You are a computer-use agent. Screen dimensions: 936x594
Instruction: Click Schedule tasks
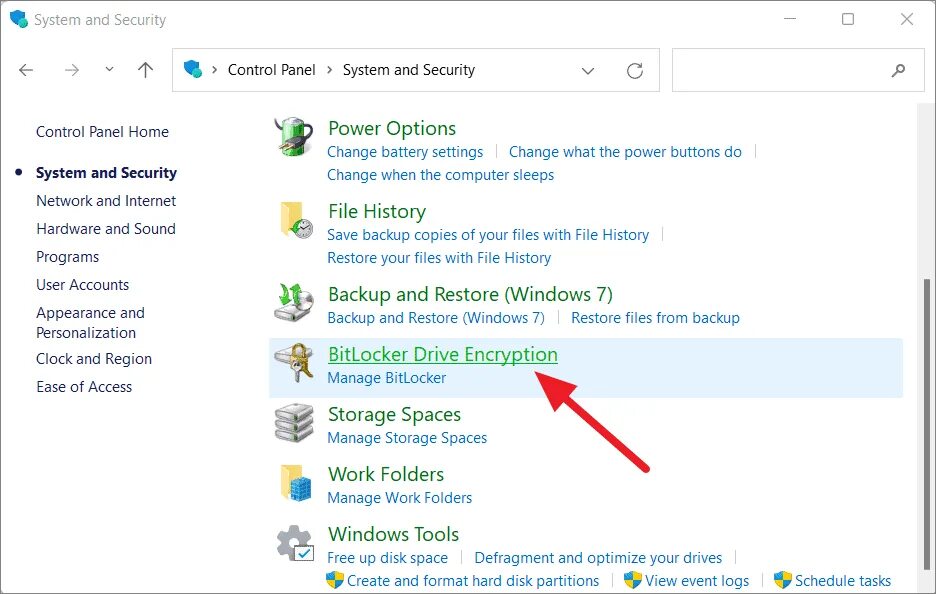[842, 580]
